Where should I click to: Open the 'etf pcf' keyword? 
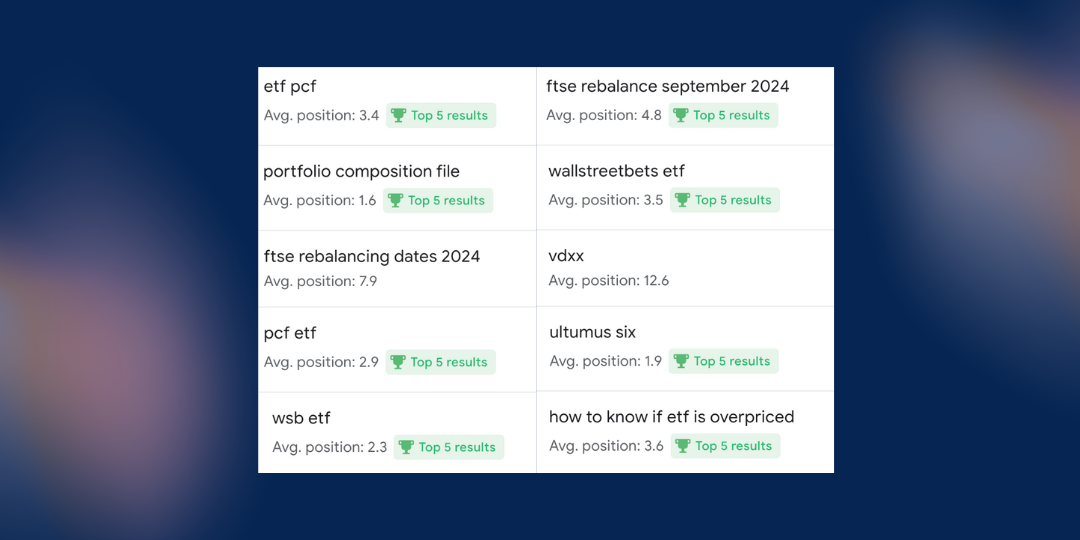[x=290, y=87]
